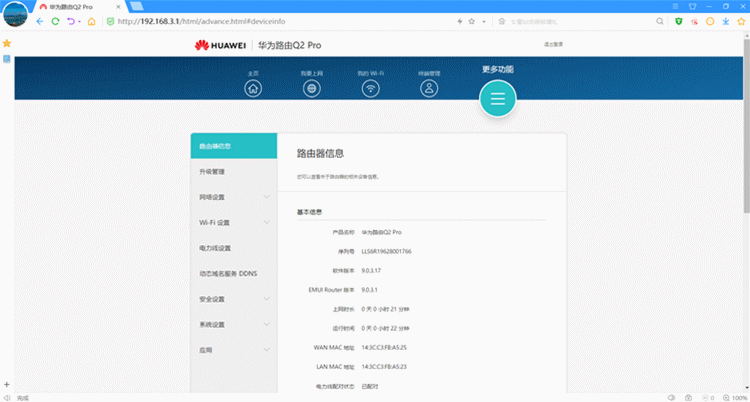Click the globe Internet access (我要上网) icon
Screen dimensions: 750x402
click(x=311, y=88)
